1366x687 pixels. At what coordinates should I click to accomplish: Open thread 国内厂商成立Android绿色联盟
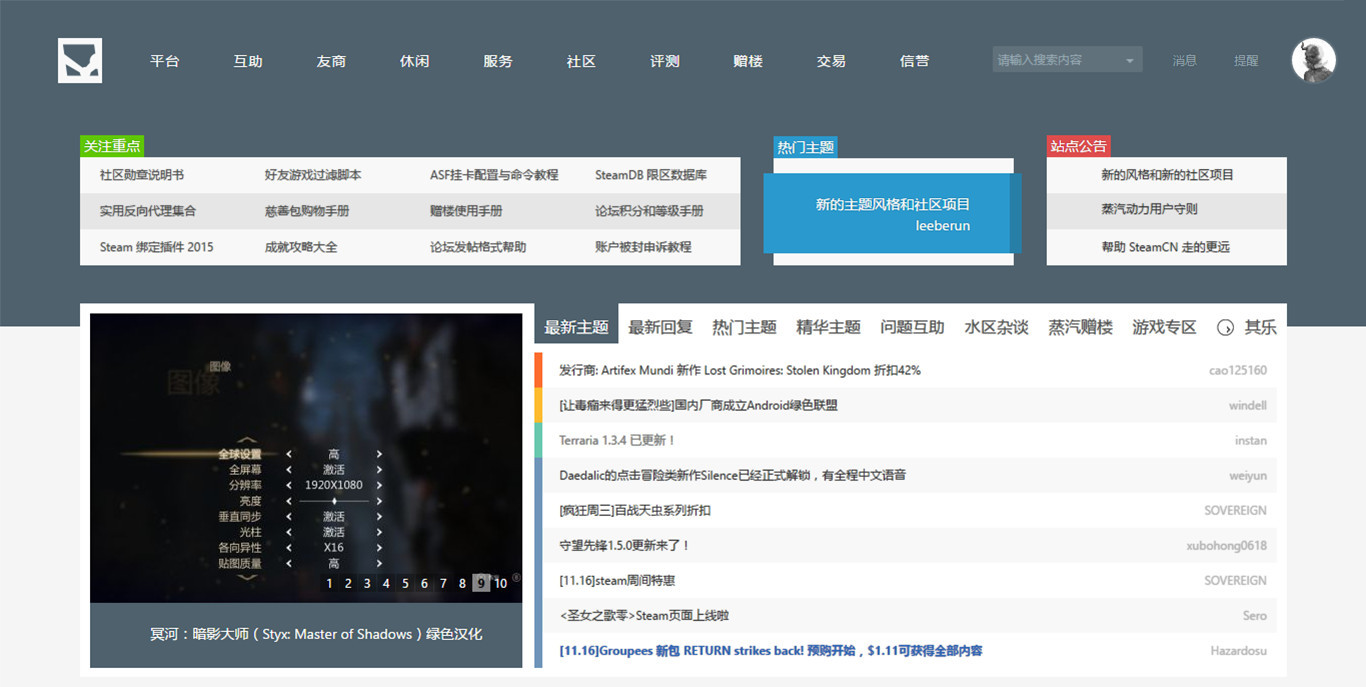(x=698, y=405)
